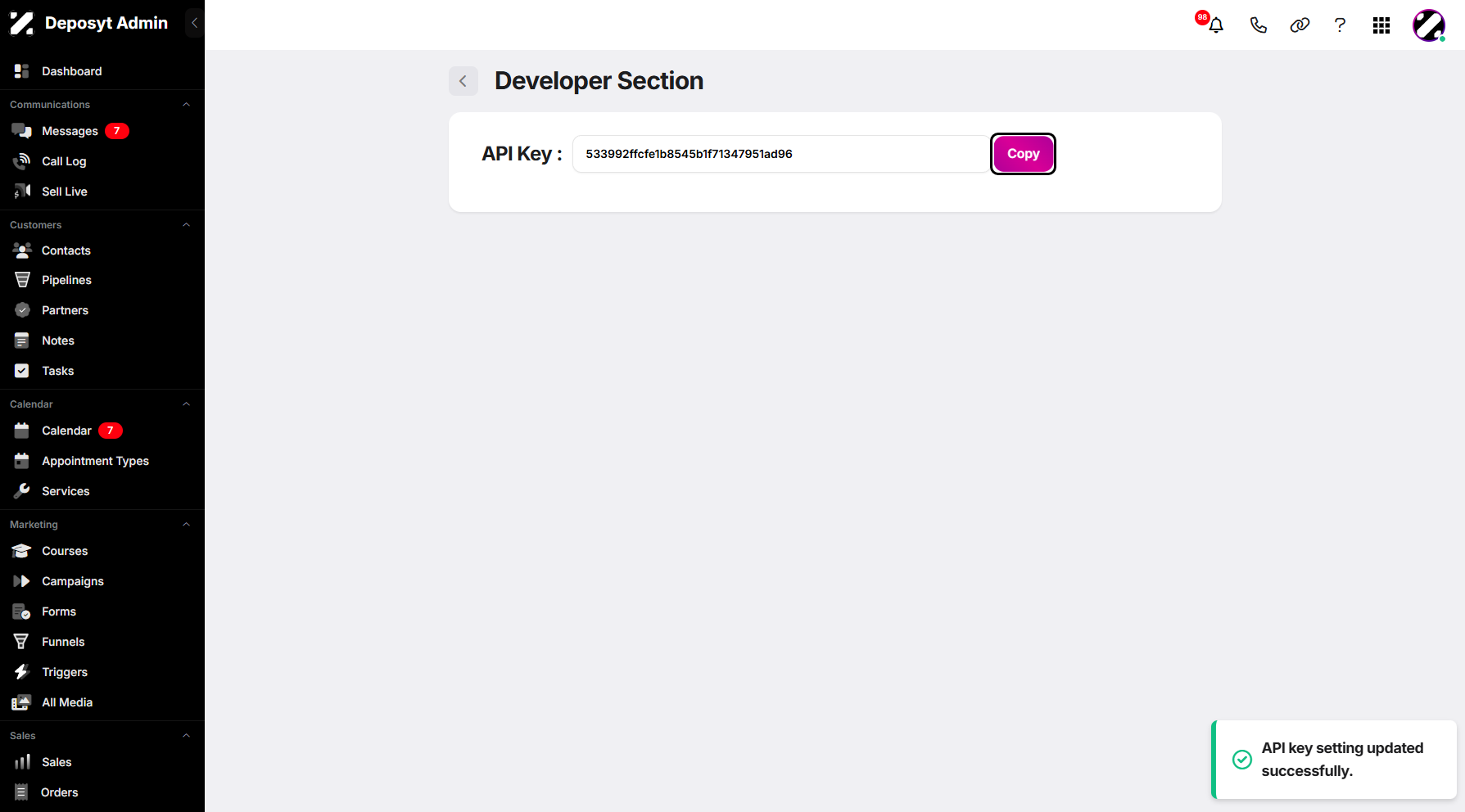This screenshot has width=1465, height=812.
Task: Click the Sell Live icon
Action: click(22, 192)
